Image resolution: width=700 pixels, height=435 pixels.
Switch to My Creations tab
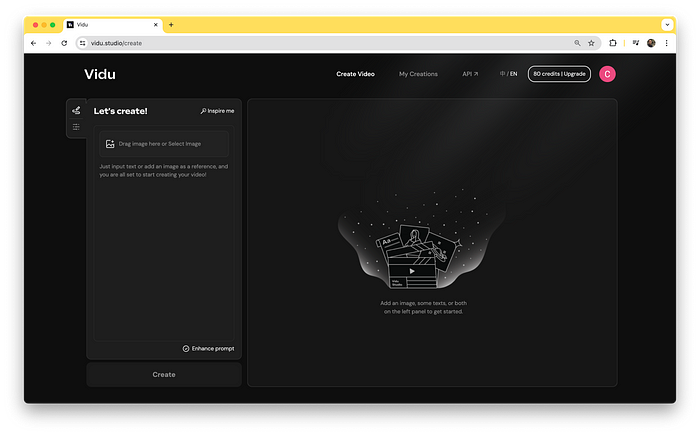[x=418, y=74]
